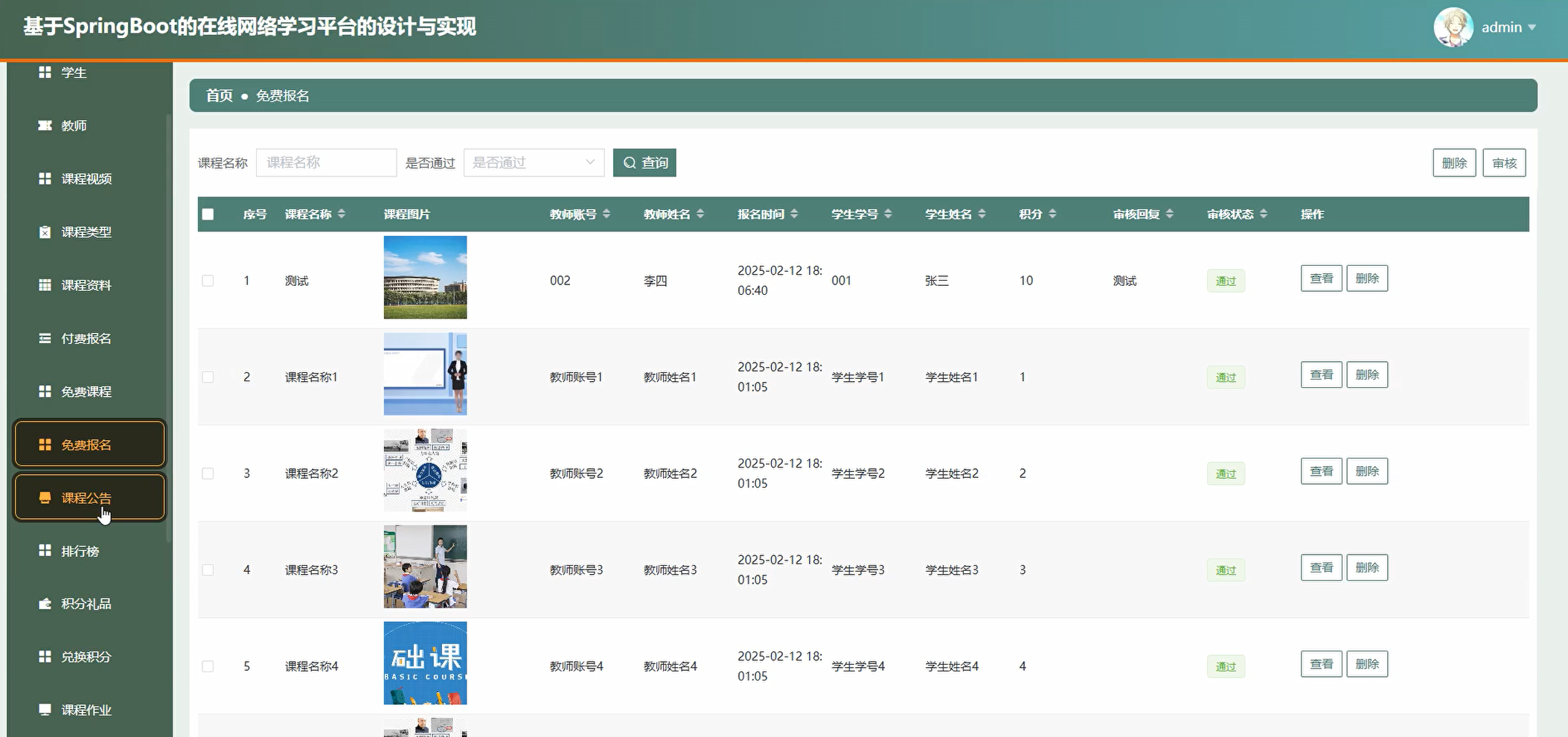This screenshot has width=1568, height=737.
Task: Click the 付费报名 sidebar icon
Action: tap(45, 338)
